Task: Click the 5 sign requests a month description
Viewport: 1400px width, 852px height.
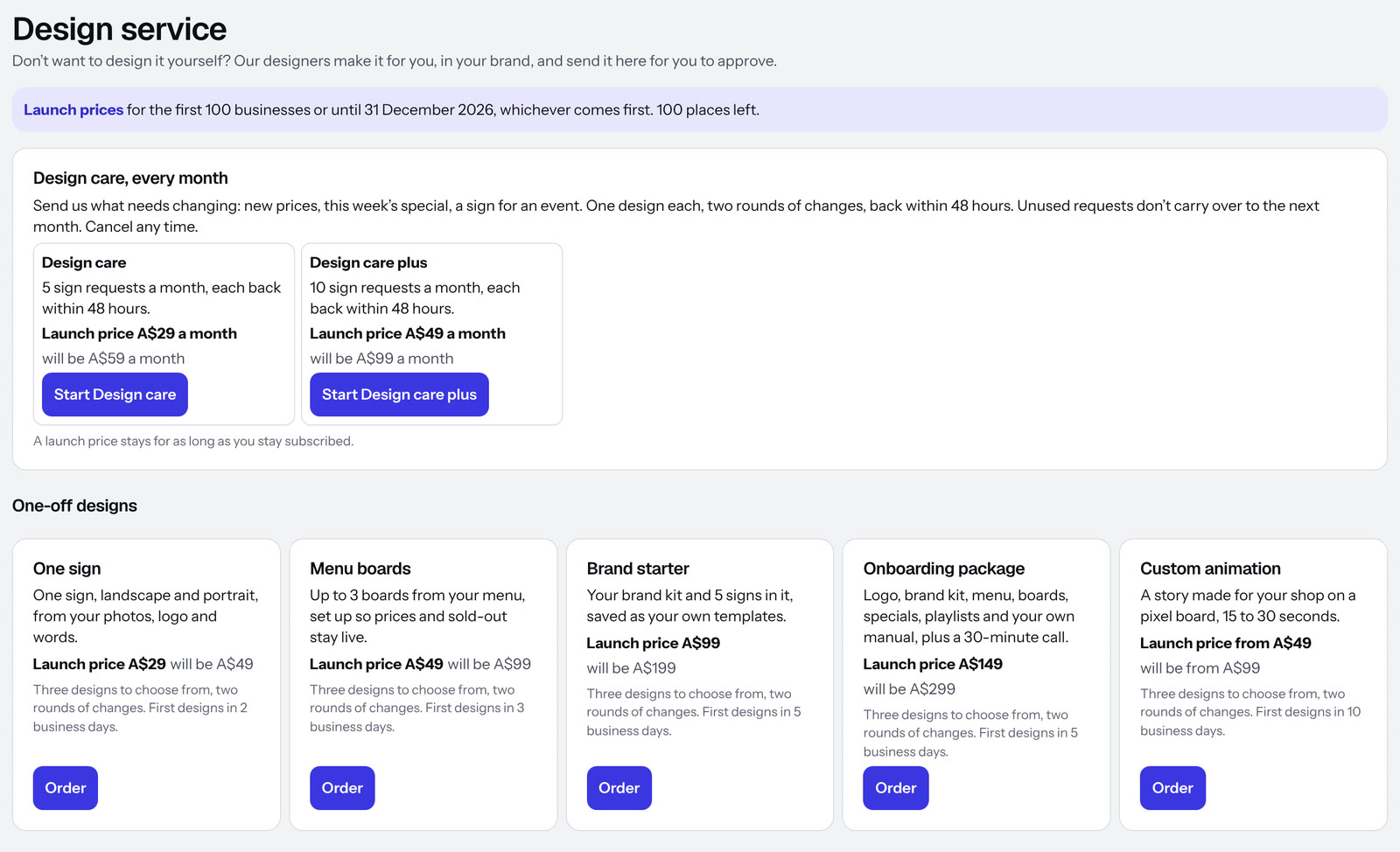Action: (162, 298)
